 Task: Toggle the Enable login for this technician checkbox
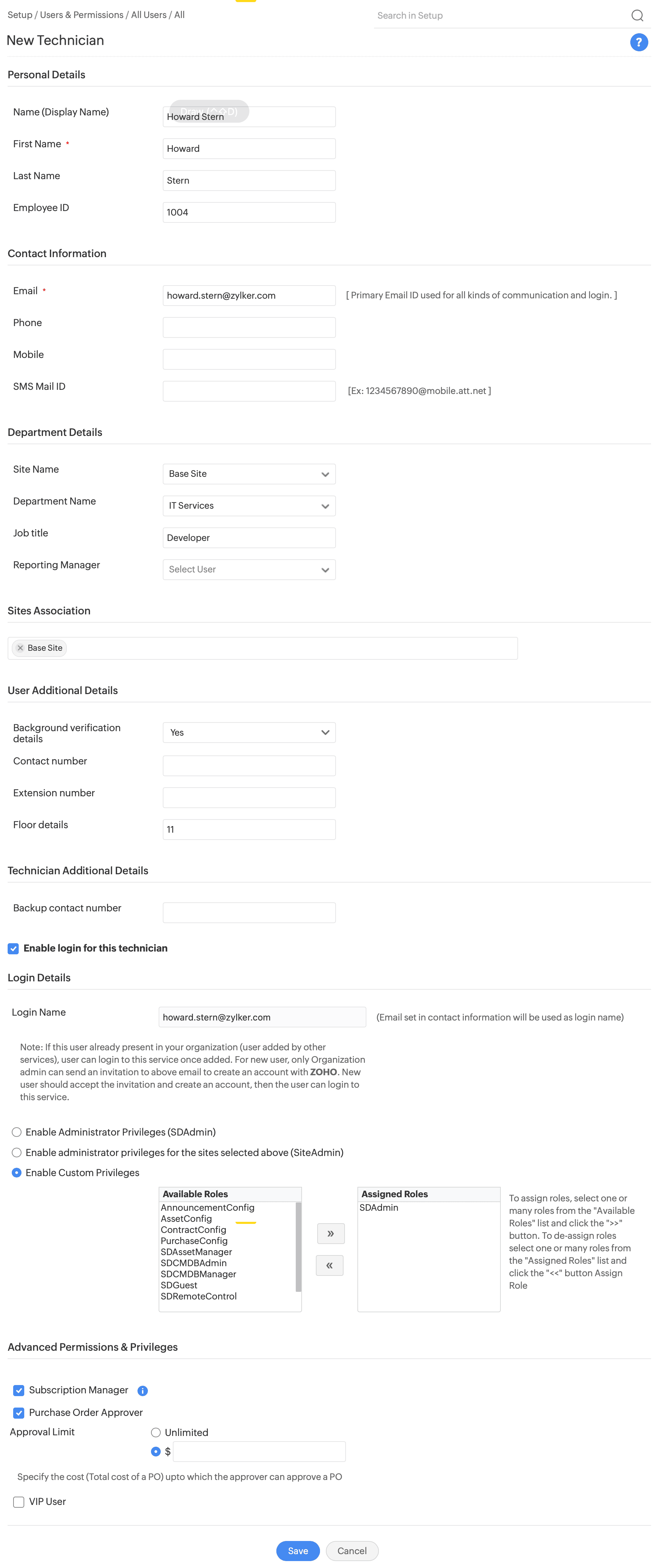pyautogui.click(x=14, y=948)
